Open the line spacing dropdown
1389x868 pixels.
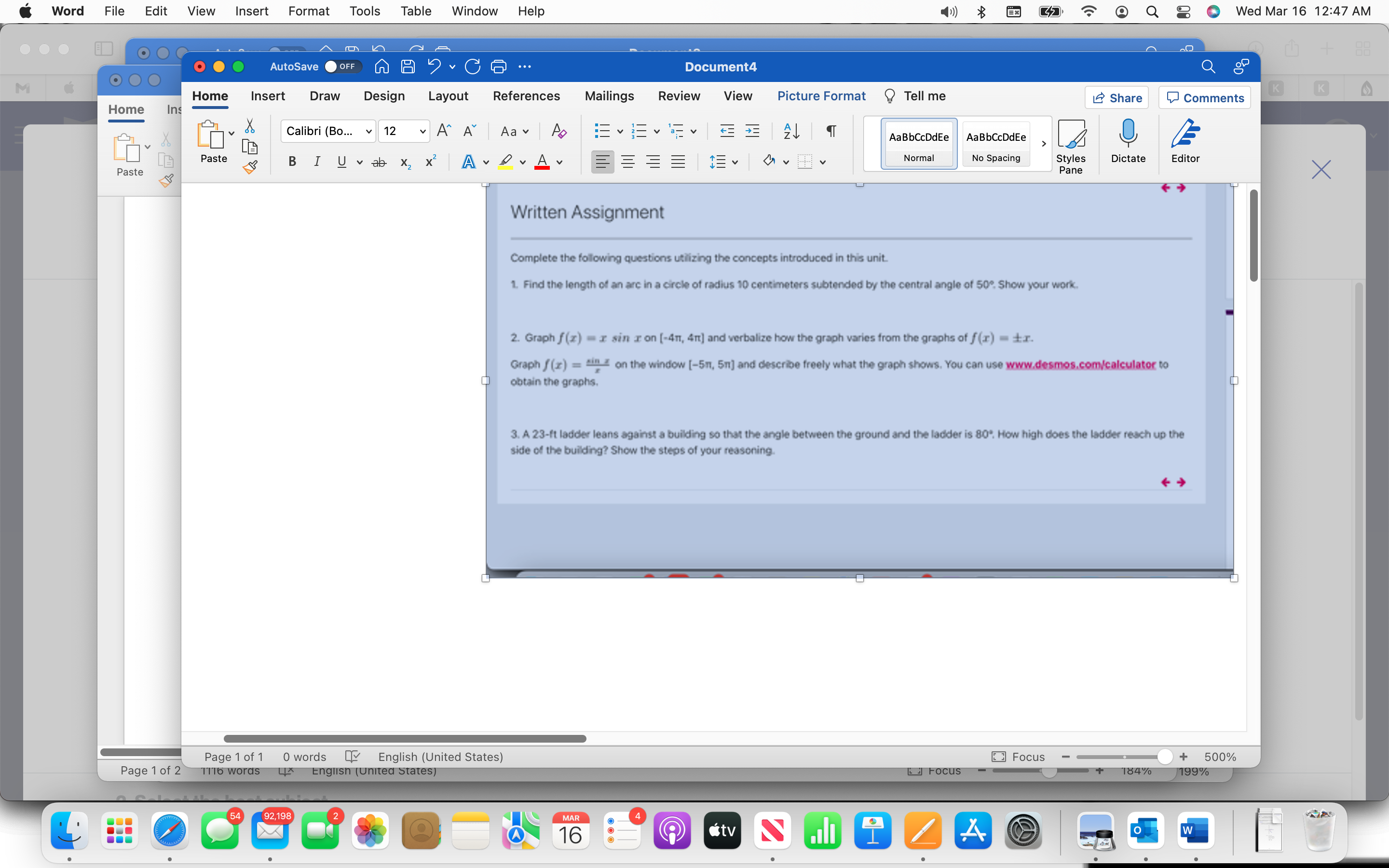click(736, 162)
